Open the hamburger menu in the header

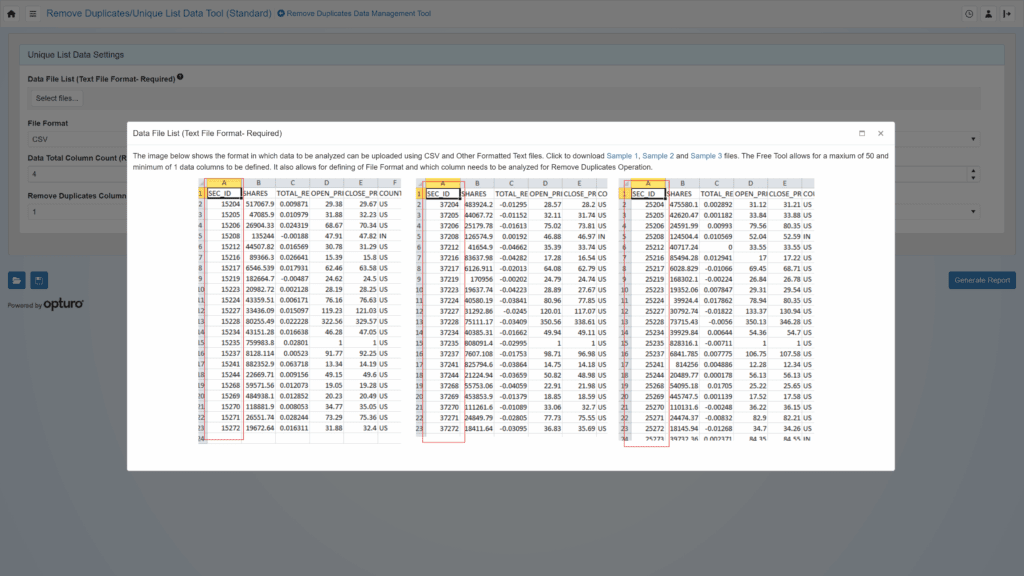[x=33, y=14]
